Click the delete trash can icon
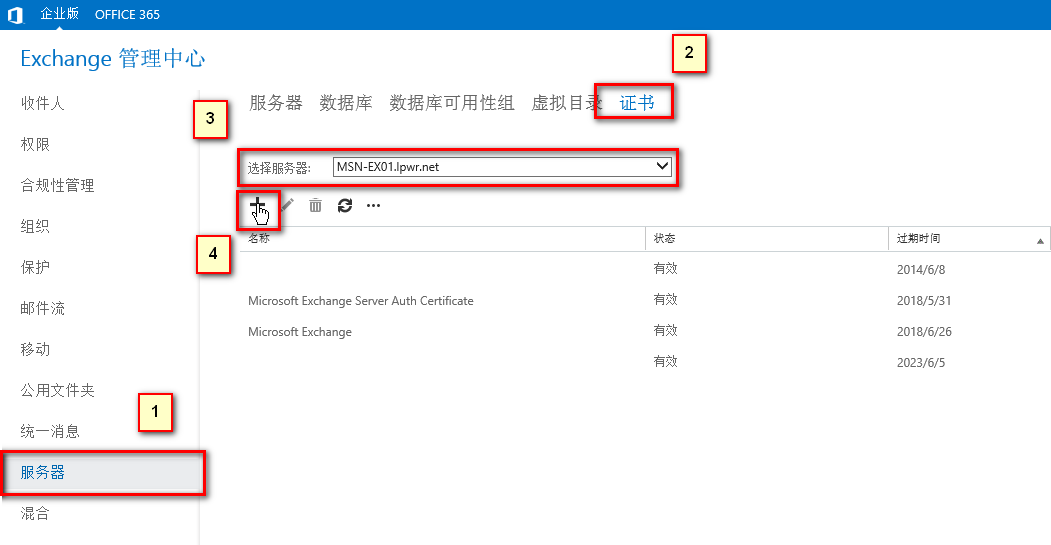This screenshot has height=545, width=1051. click(x=316, y=205)
